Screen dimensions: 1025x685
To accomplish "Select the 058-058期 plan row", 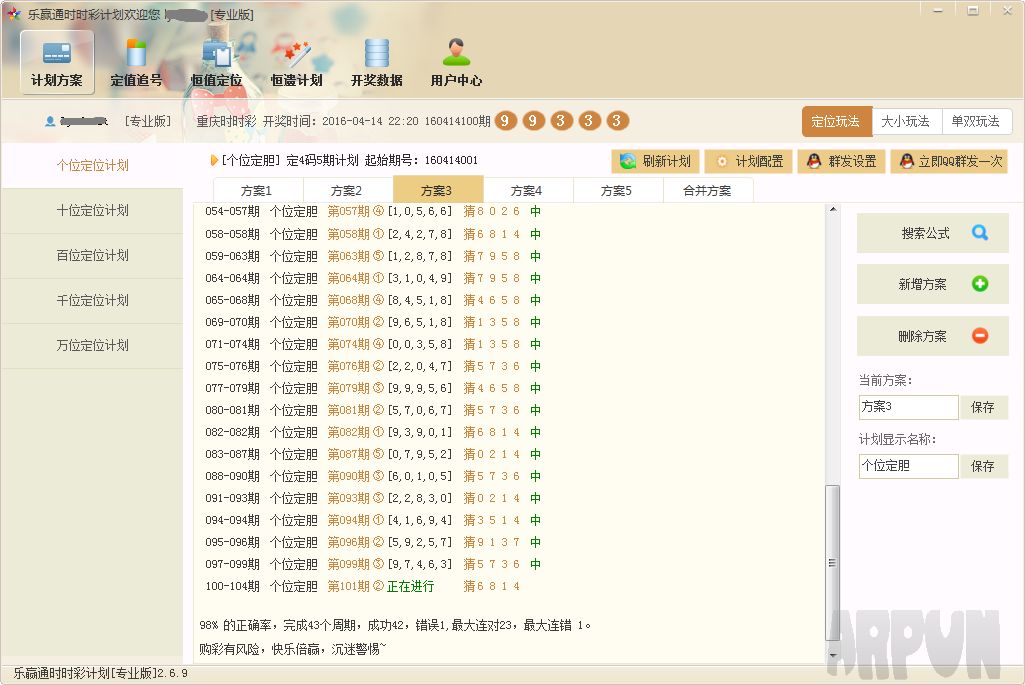I will pos(373,234).
